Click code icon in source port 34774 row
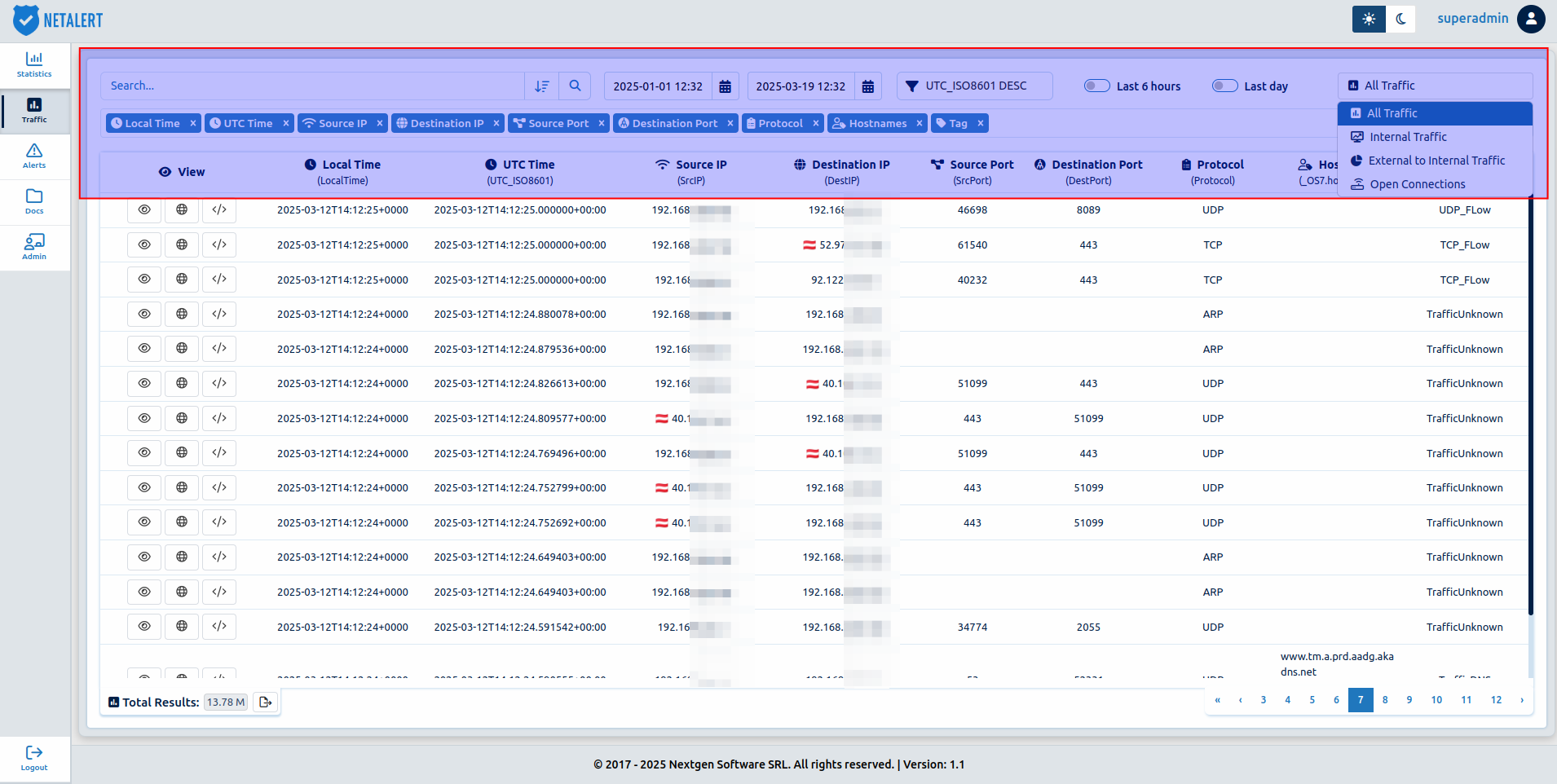The width and height of the screenshot is (1557, 784). point(219,626)
